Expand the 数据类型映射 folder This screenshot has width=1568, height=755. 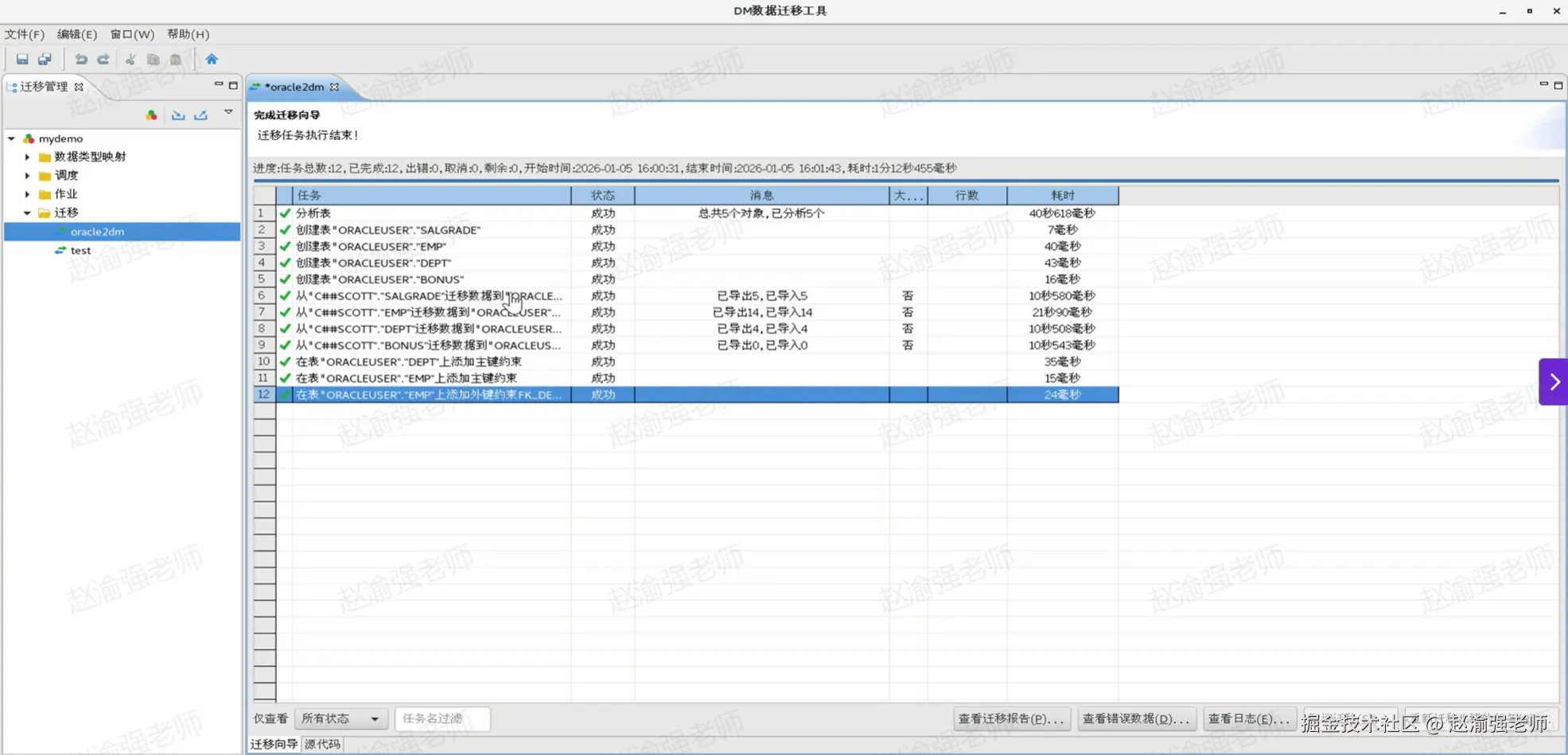pos(27,157)
